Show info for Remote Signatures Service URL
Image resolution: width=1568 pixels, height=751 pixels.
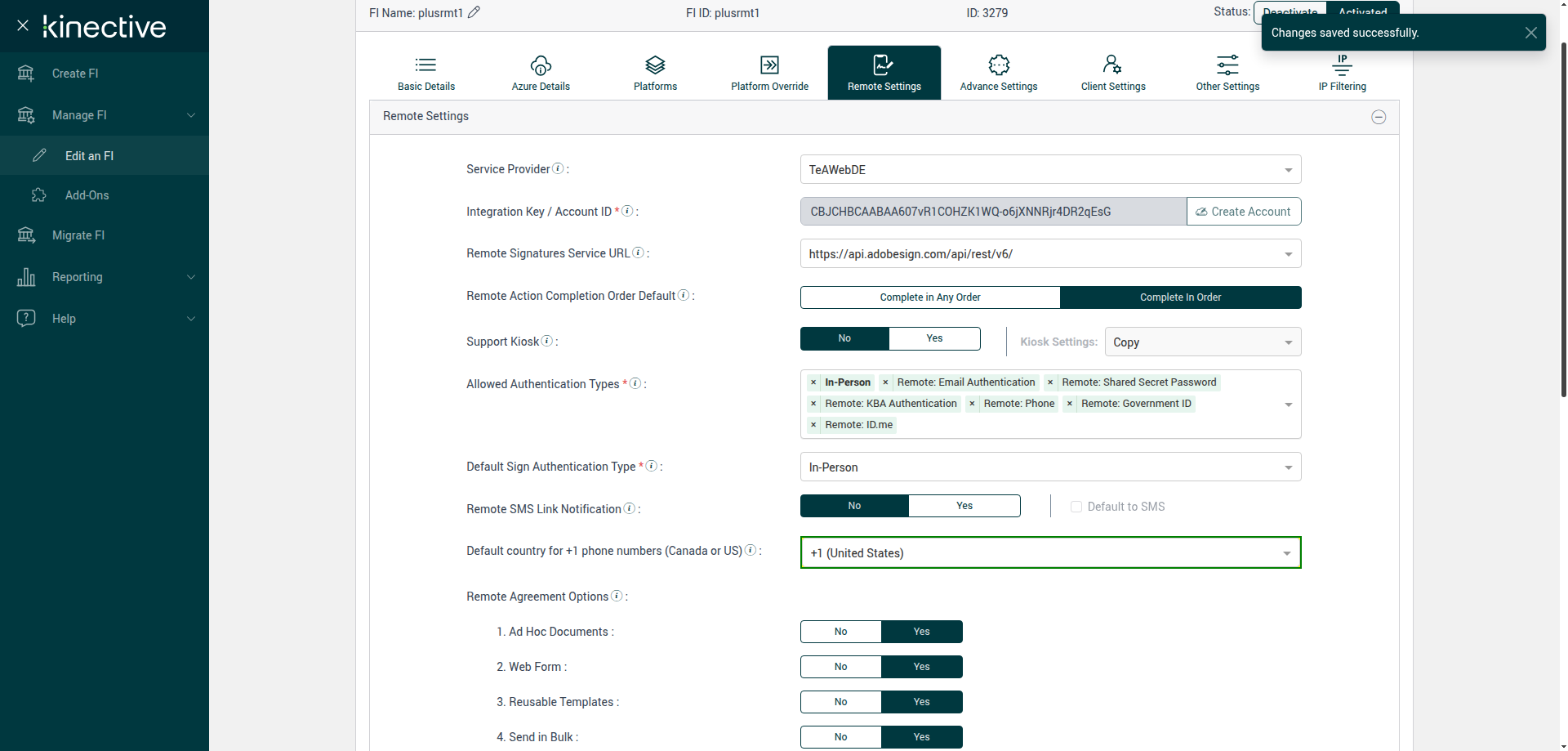click(639, 253)
